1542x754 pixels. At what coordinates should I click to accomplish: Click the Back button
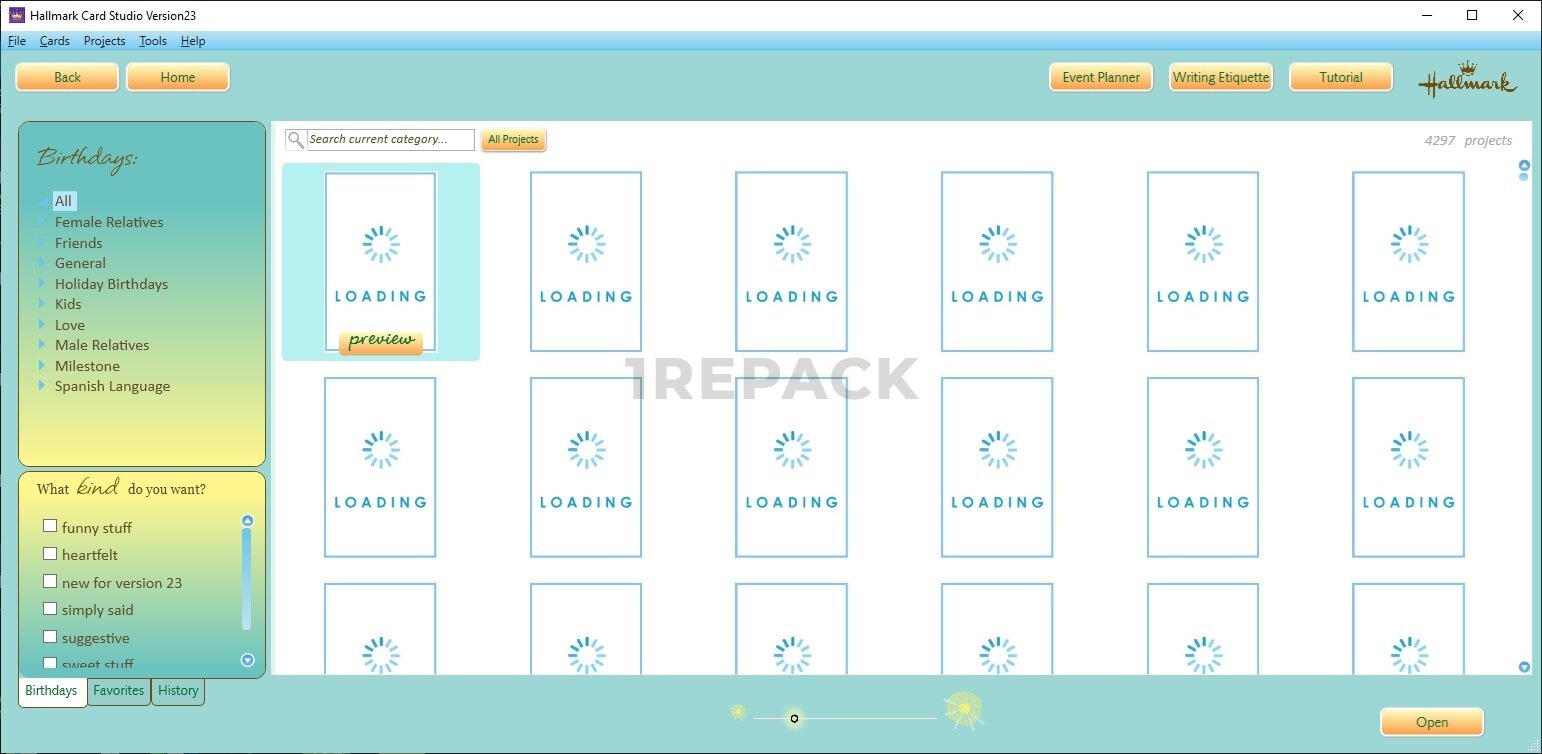pyautogui.click(x=67, y=77)
